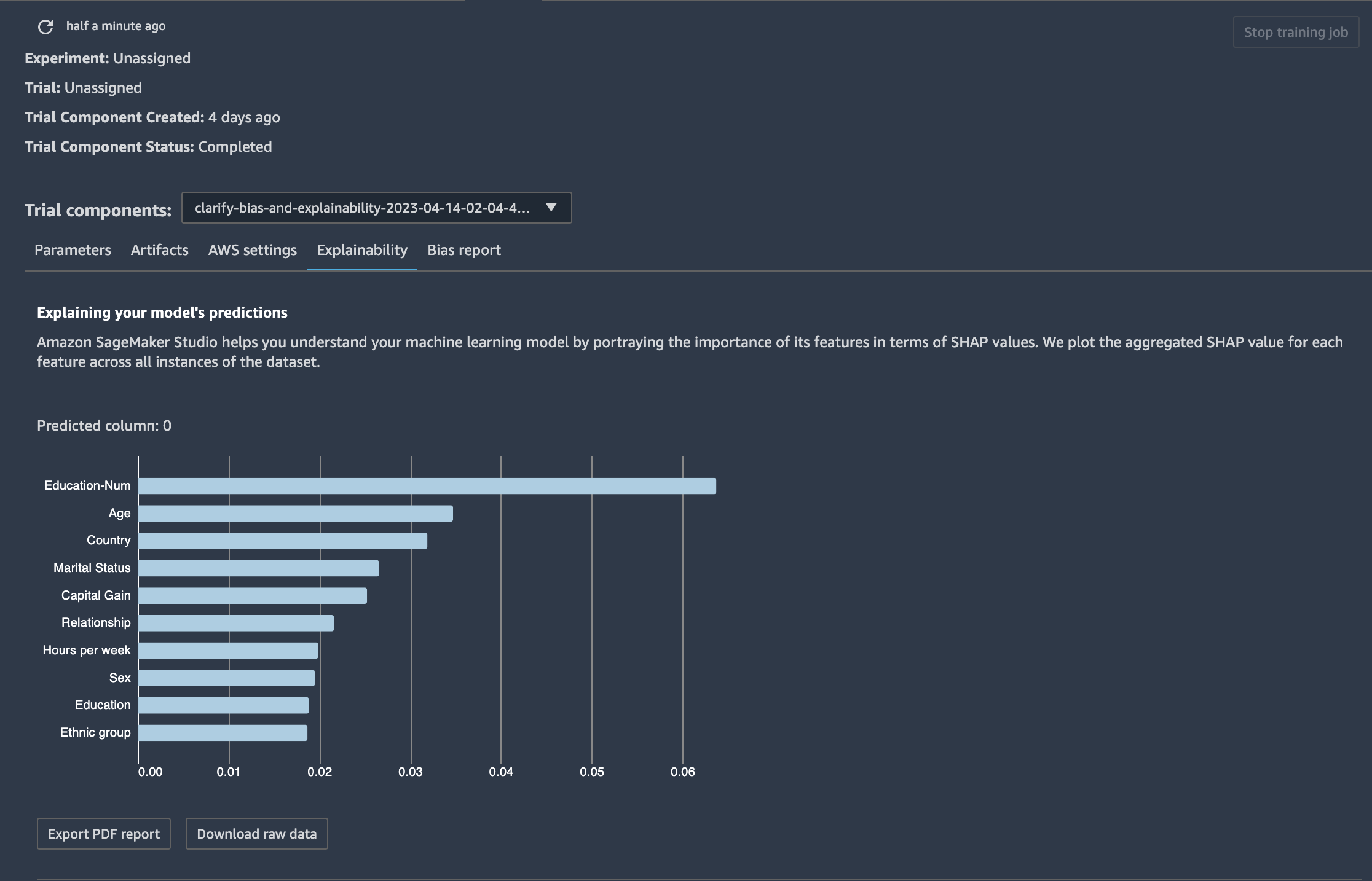Click the dropdown arrow in Trial components

(551, 208)
